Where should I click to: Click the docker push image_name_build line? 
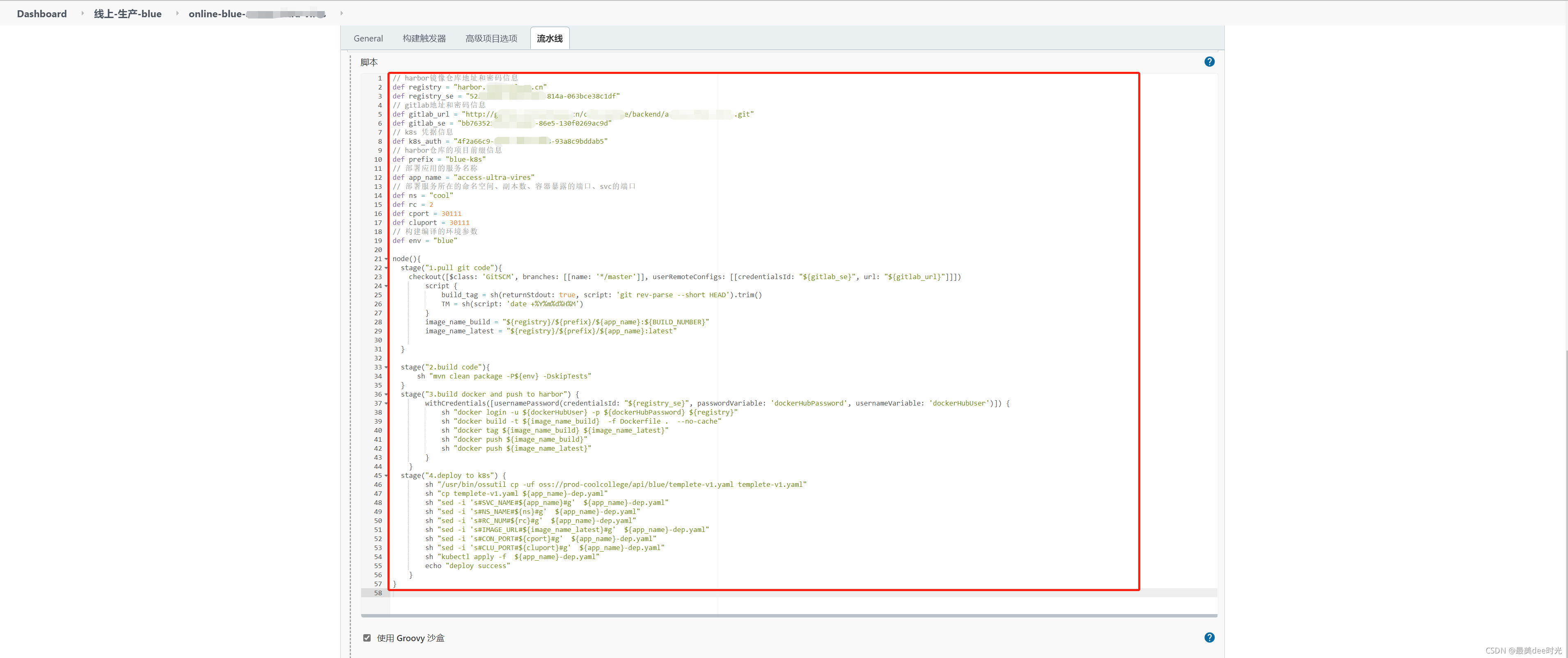point(514,440)
